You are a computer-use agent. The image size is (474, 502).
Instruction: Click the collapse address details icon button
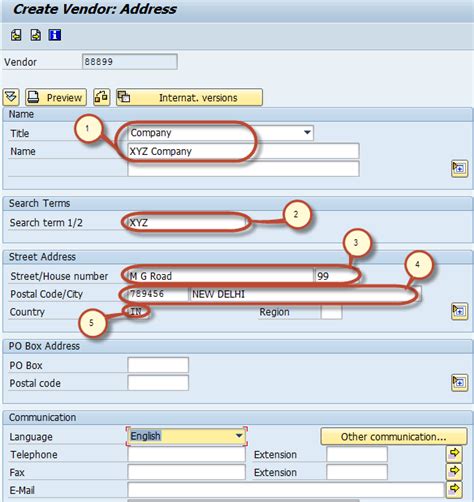(11, 97)
